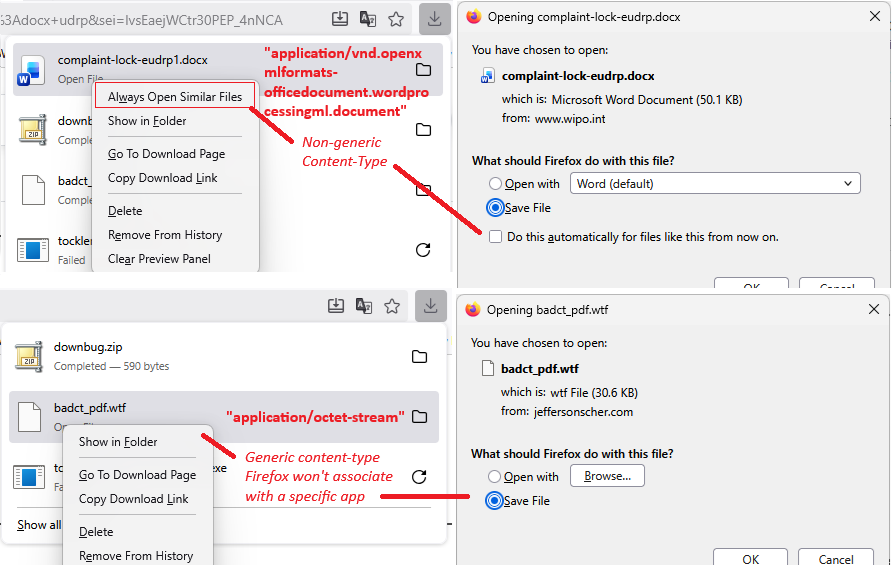This screenshot has height=565, width=892.
Task: Click folder icon next to downb zip in top panel
Action: click(x=423, y=130)
